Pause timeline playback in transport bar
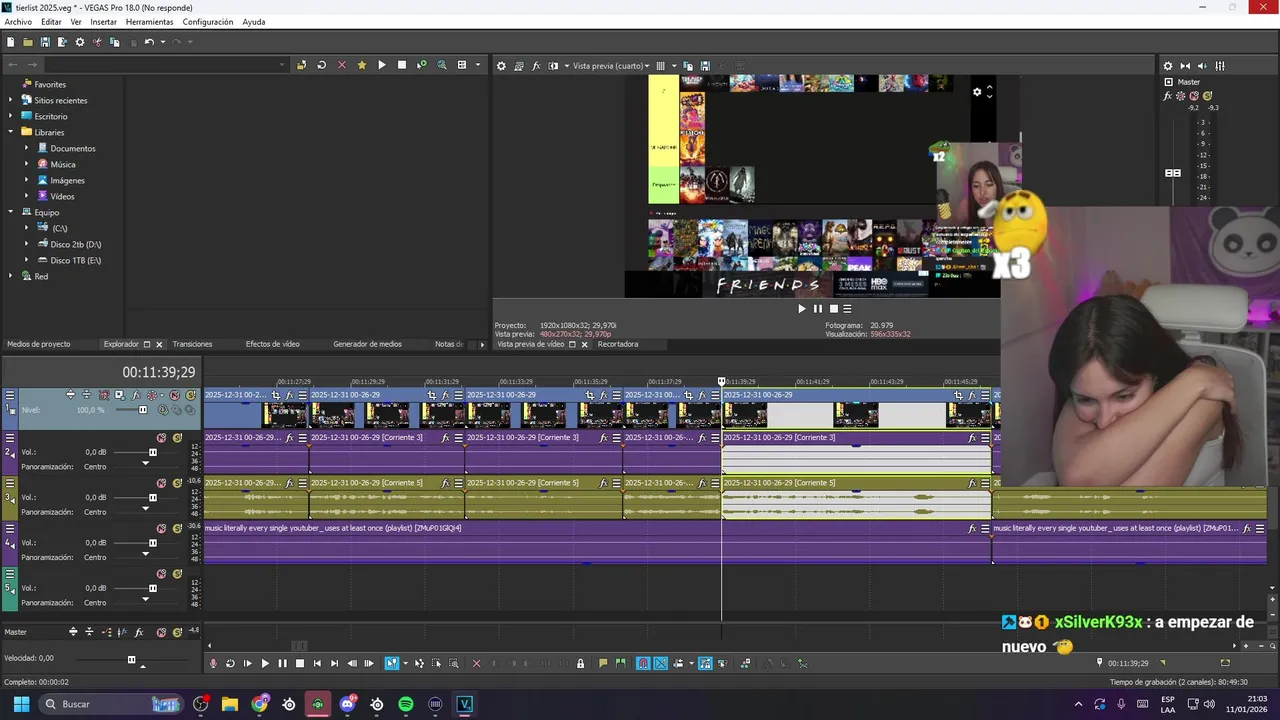1280x720 pixels. (x=282, y=663)
